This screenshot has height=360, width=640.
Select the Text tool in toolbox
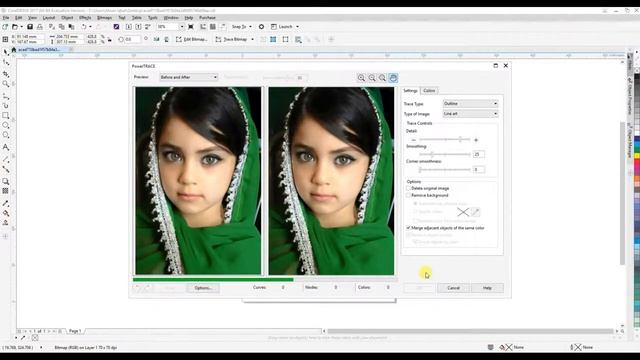click(6, 147)
